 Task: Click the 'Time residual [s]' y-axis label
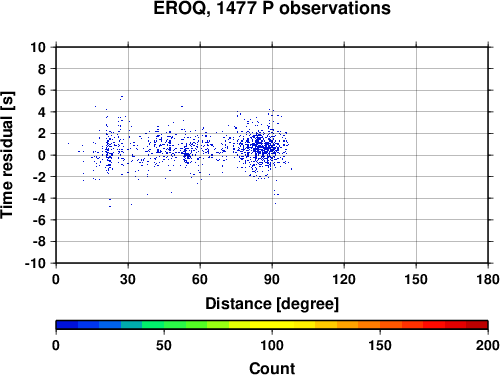(7, 155)
